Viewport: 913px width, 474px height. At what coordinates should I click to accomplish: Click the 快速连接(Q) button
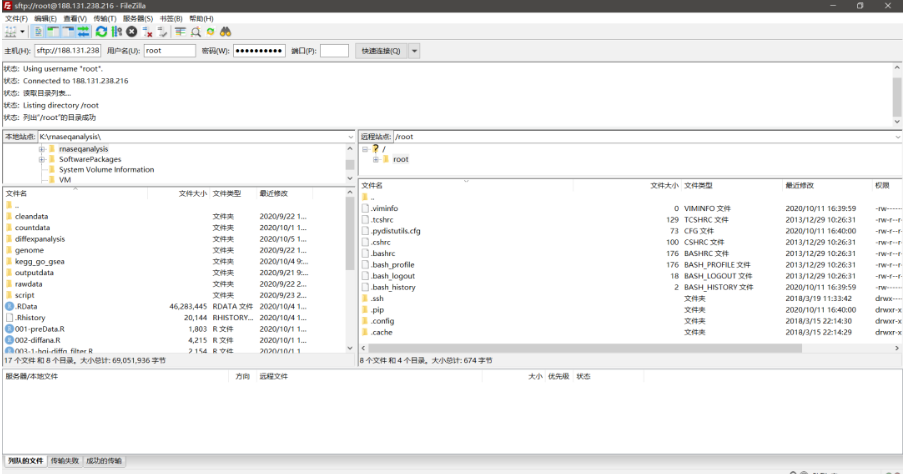(380, 51)
